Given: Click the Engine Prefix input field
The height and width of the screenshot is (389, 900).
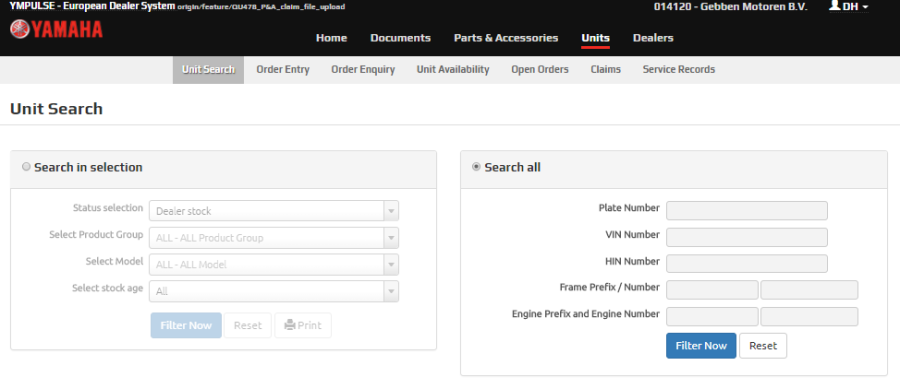Looking at the screenshot, I should pos(712,317).
